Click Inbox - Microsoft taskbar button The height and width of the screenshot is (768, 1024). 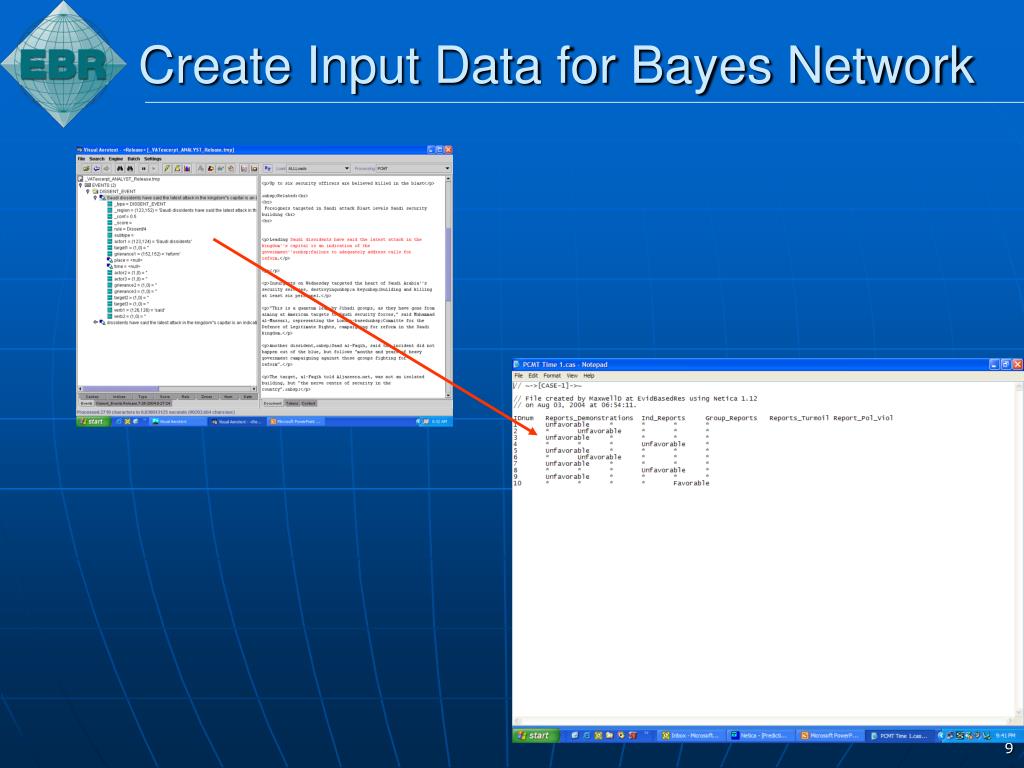[691, 735]
